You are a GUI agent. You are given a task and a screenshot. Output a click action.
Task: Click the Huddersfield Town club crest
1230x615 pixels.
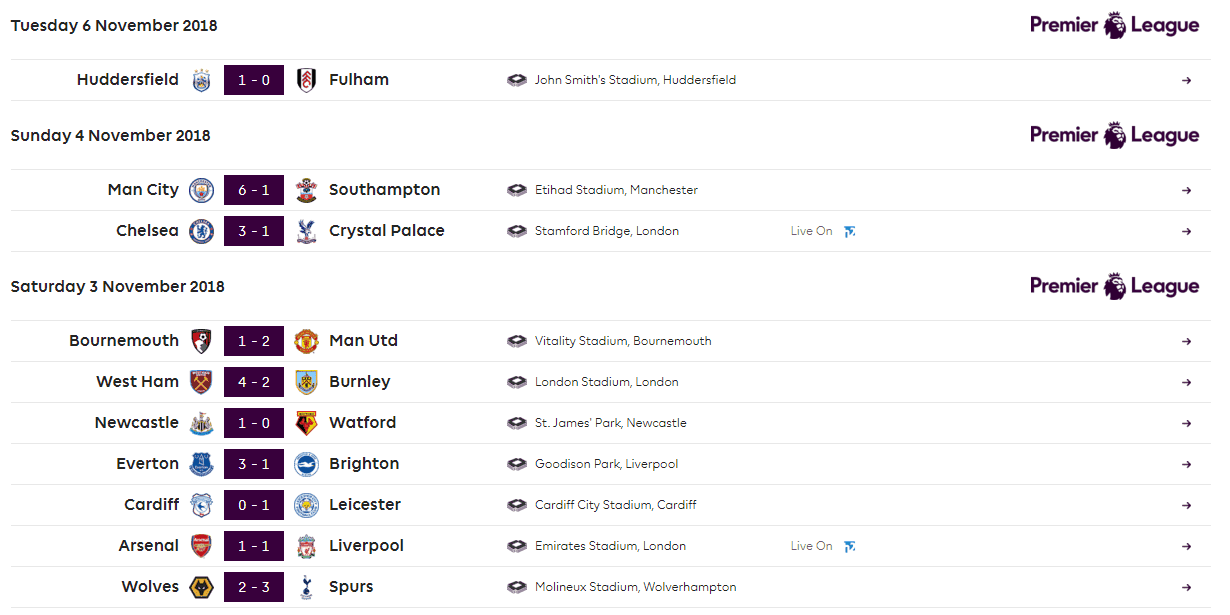tap(201, 79)
